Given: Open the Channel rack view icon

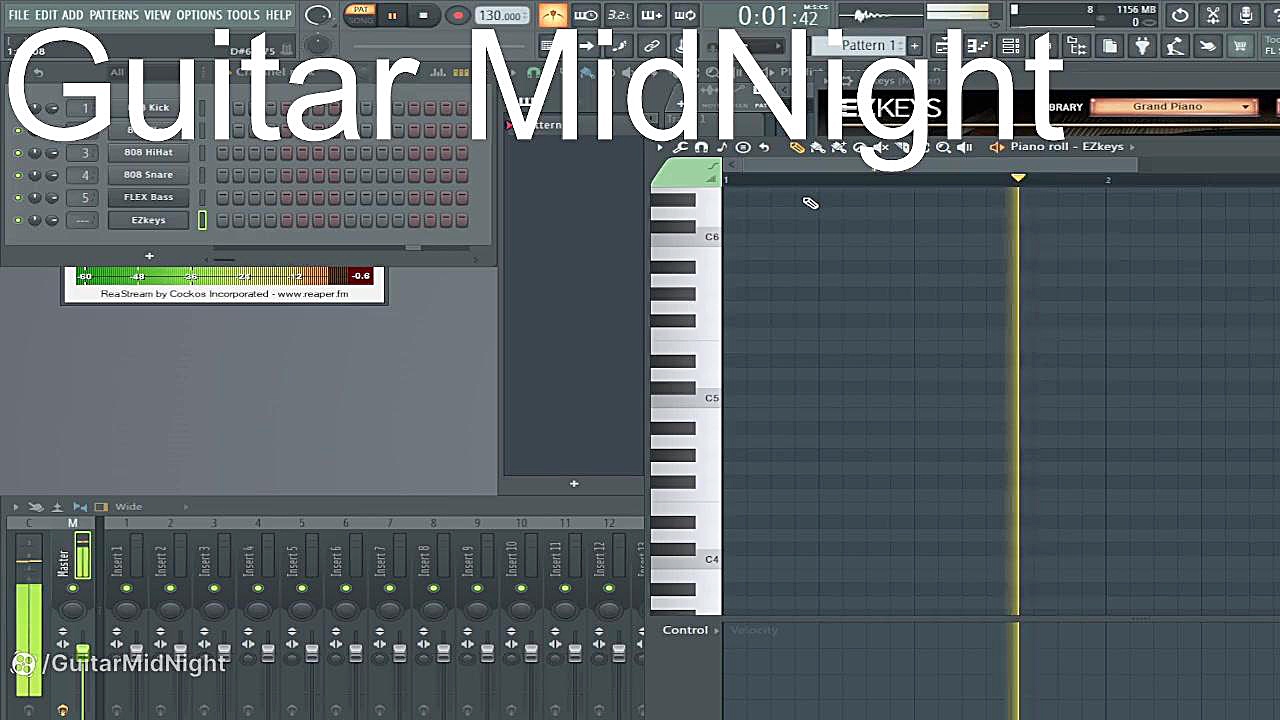Looking at the screenshot, I should point(1011,46).
